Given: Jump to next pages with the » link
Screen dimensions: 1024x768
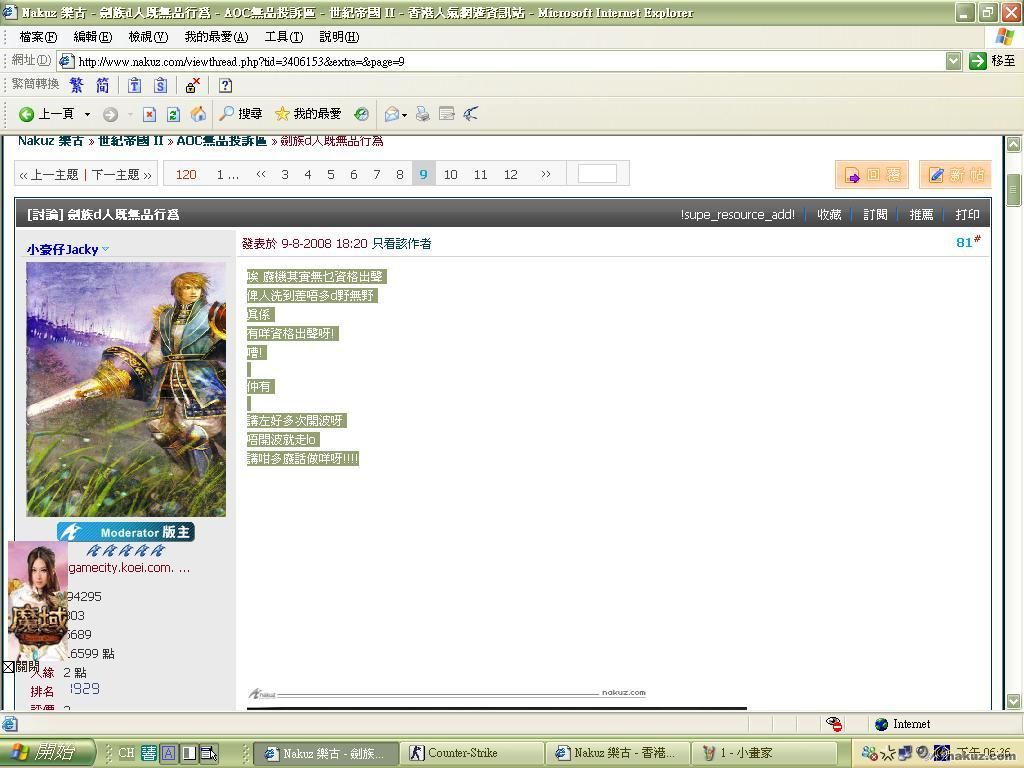Looking at the screenshot, I should (546, 174).
